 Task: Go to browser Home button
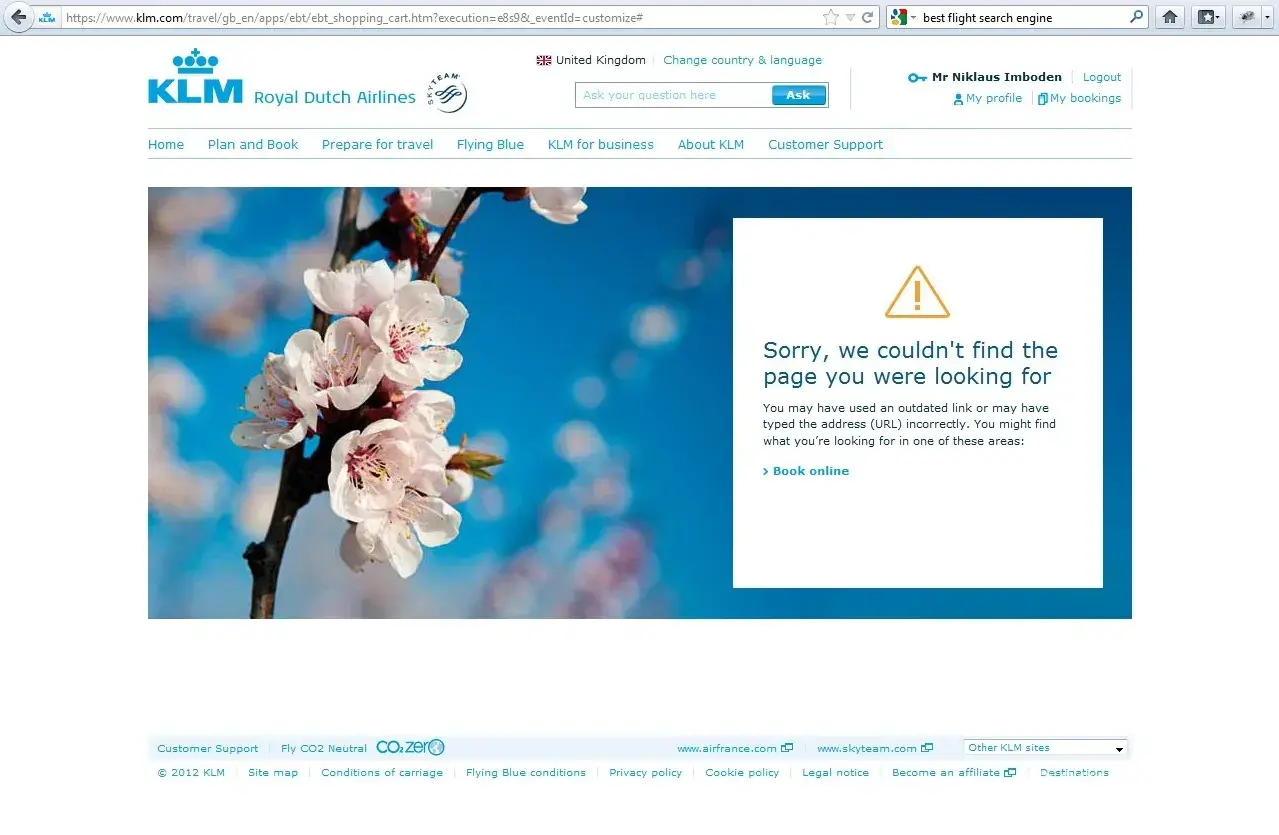[x=1170, y=17]
